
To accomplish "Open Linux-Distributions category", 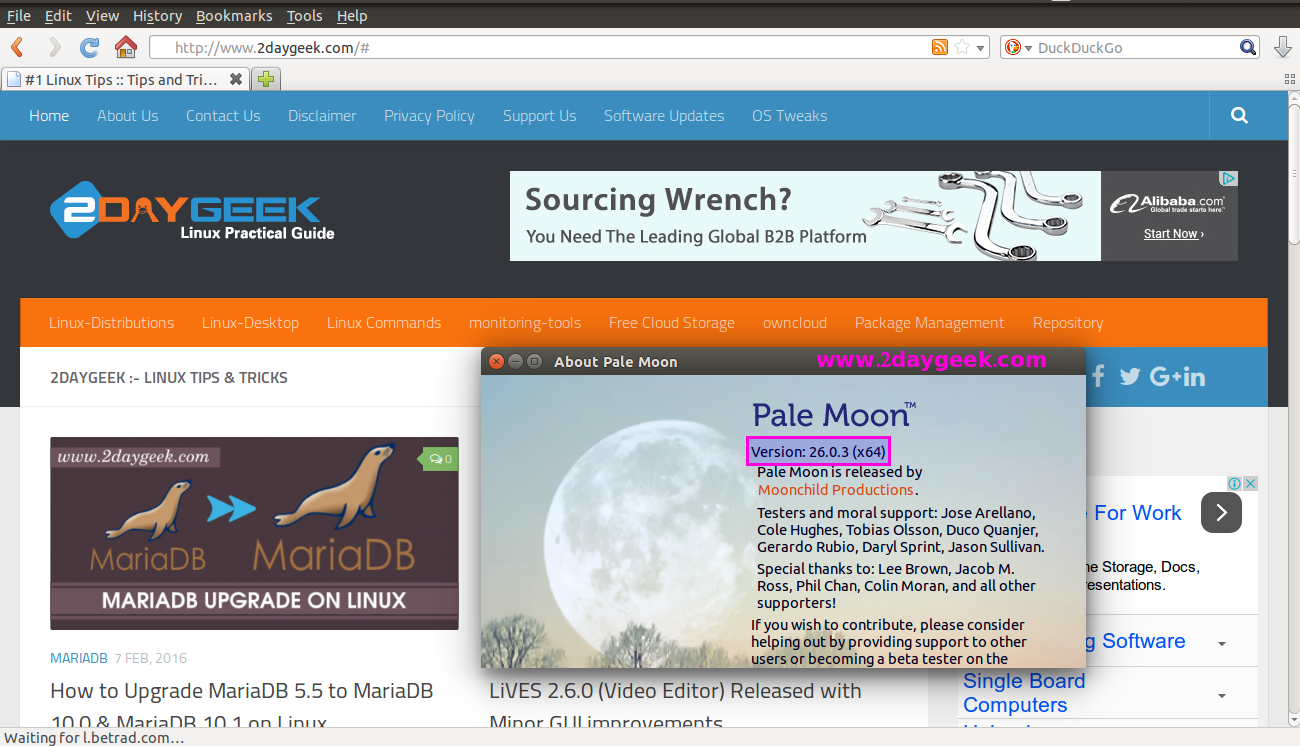I will point(111,323).
